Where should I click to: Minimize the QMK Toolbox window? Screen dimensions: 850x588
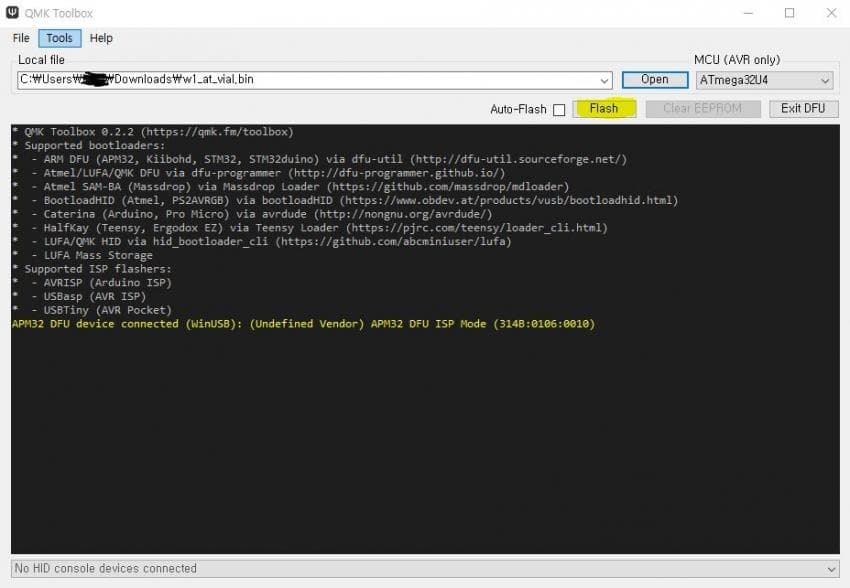[x=749, y=12]
